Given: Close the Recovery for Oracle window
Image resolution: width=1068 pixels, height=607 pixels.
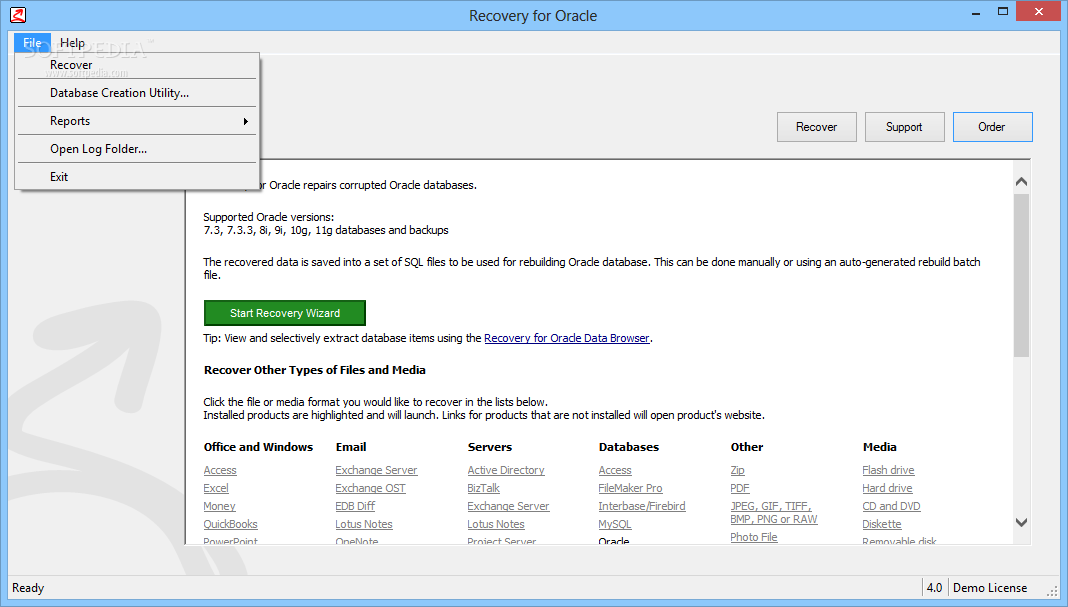Looking at the screenshot, I should (x=1039, y=12).
